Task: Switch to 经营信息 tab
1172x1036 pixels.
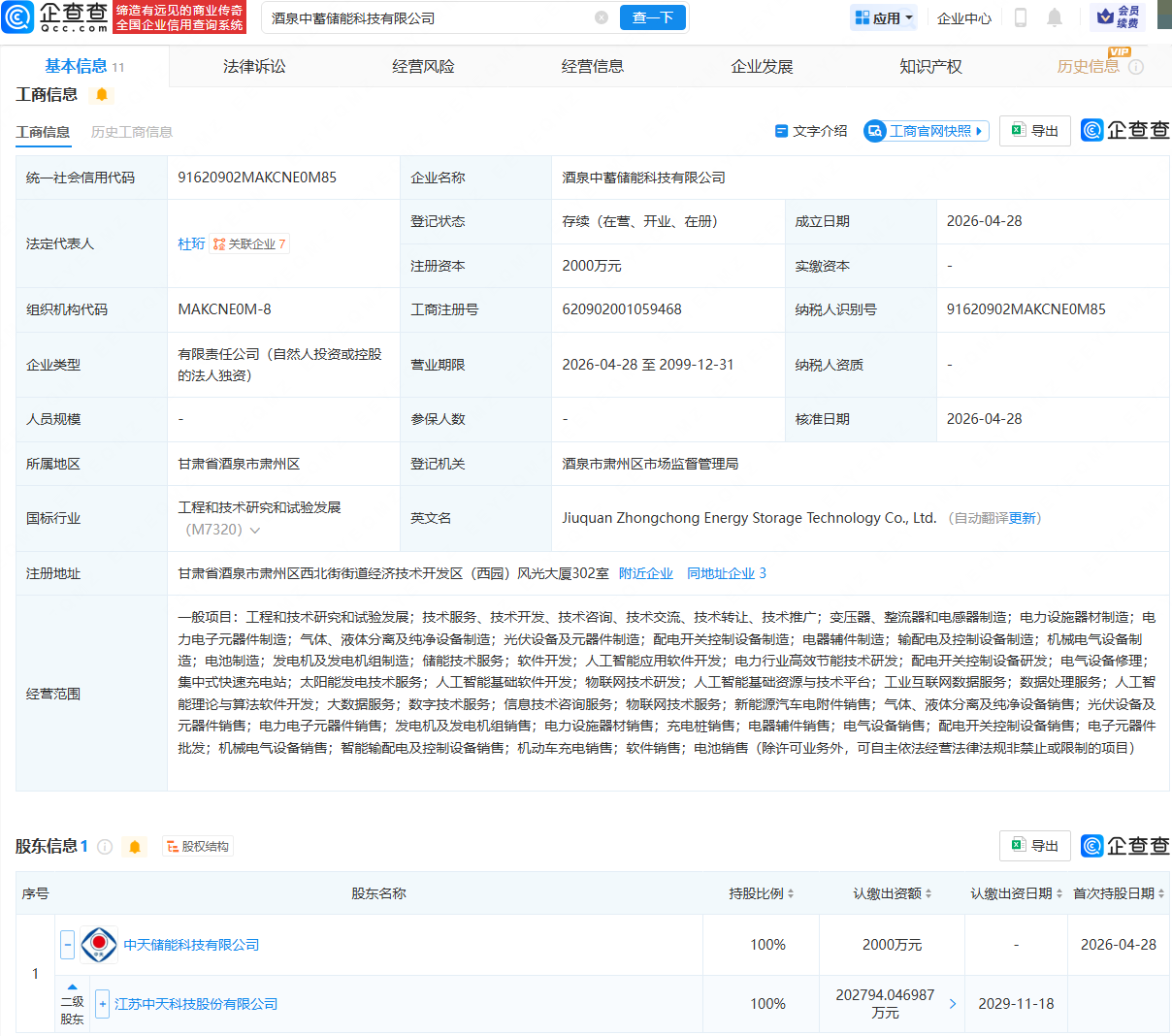Action: click(x=593, y=66)
